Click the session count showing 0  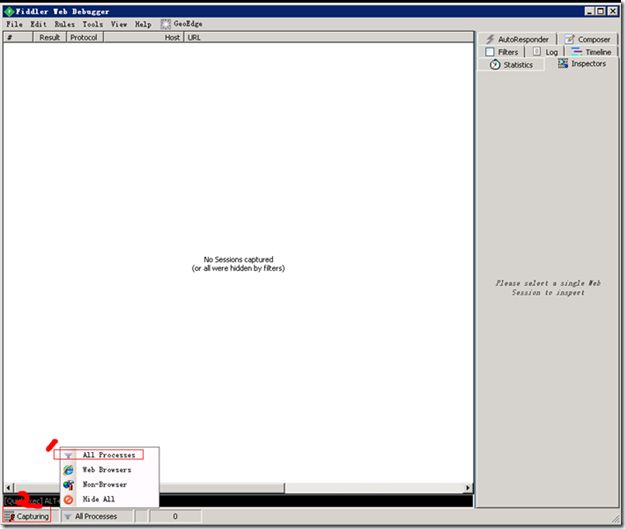(x=175, y=517)
